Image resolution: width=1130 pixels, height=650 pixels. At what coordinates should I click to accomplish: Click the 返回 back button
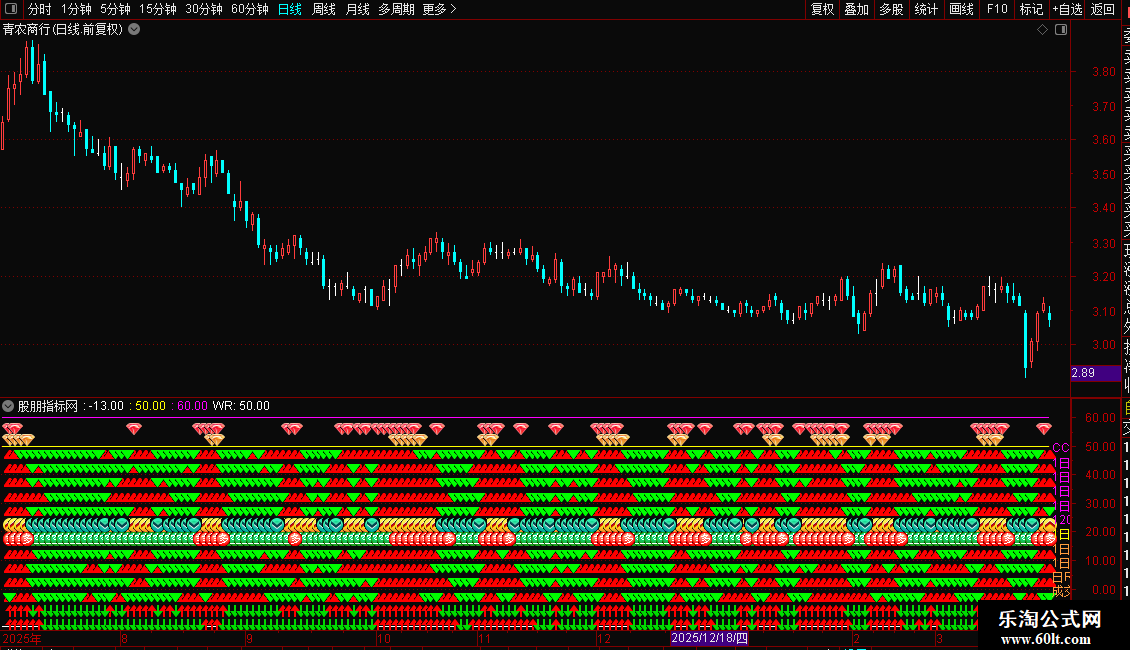1103,9
